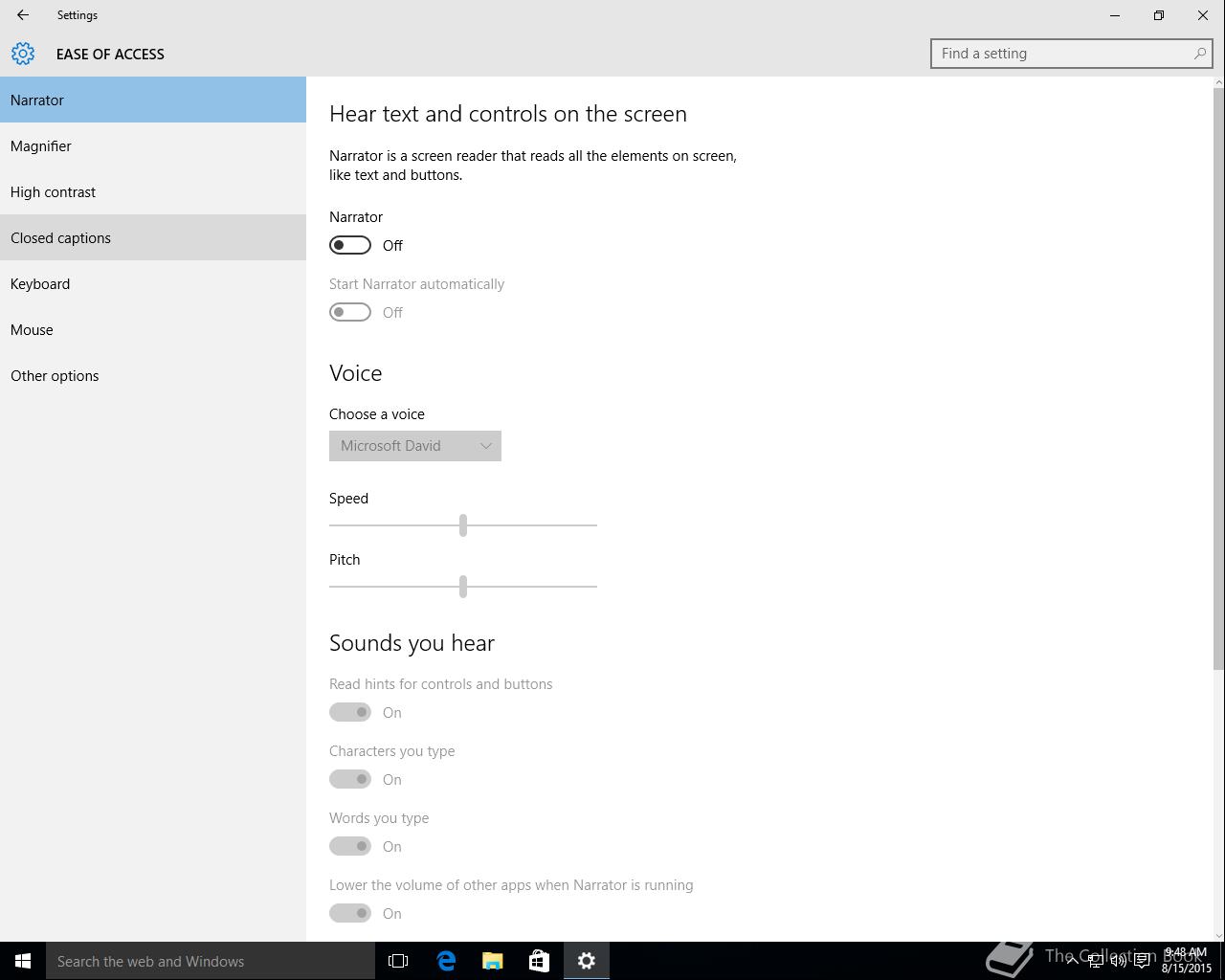Click the Speed slider handle
1225x980 pixels.
[463, 524]
